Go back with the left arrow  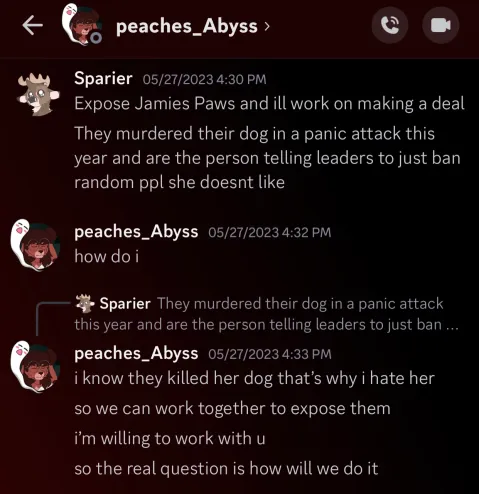(32, 26)
